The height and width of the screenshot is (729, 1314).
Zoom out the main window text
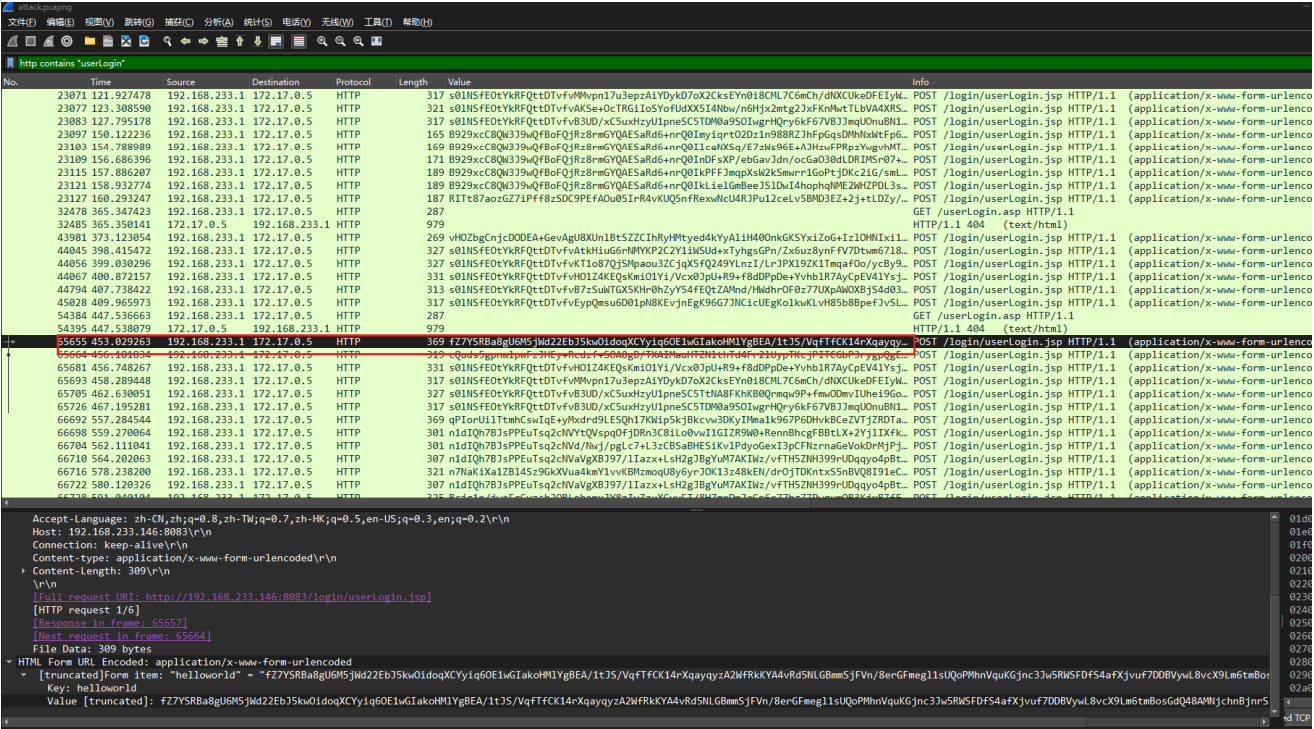(340, 41)
